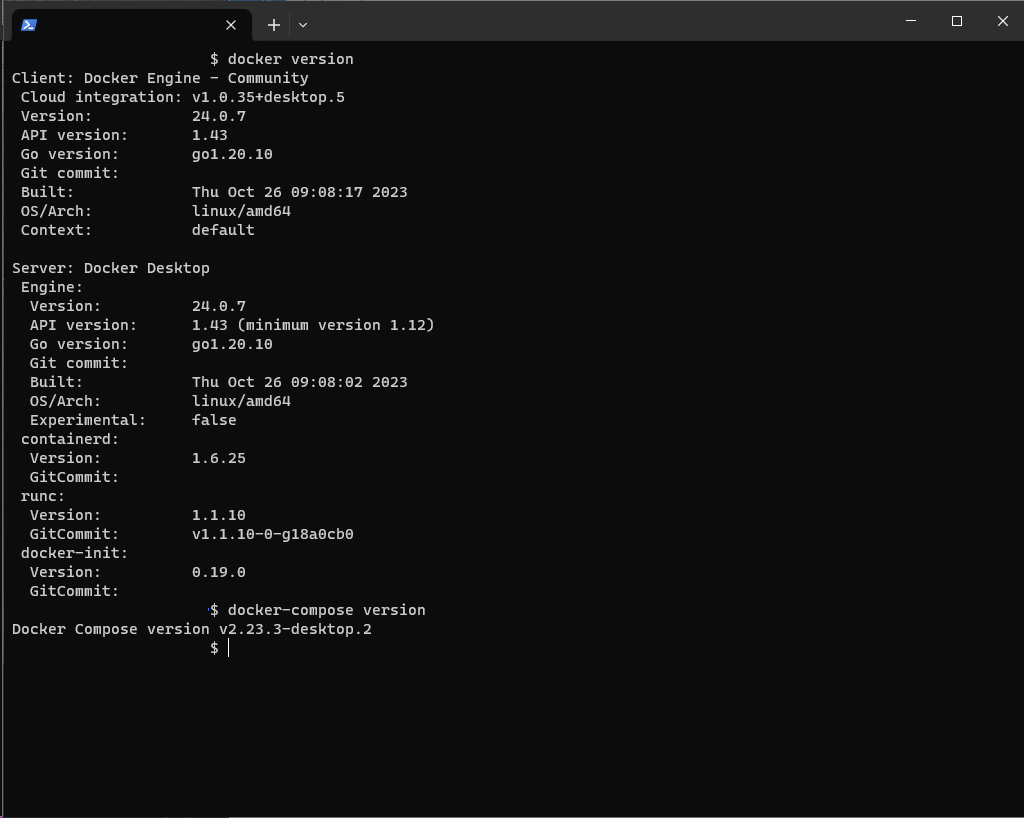Click containerd version 1.6.25
This screenshot has height=818, width=1024.
[x=219, y=458]
